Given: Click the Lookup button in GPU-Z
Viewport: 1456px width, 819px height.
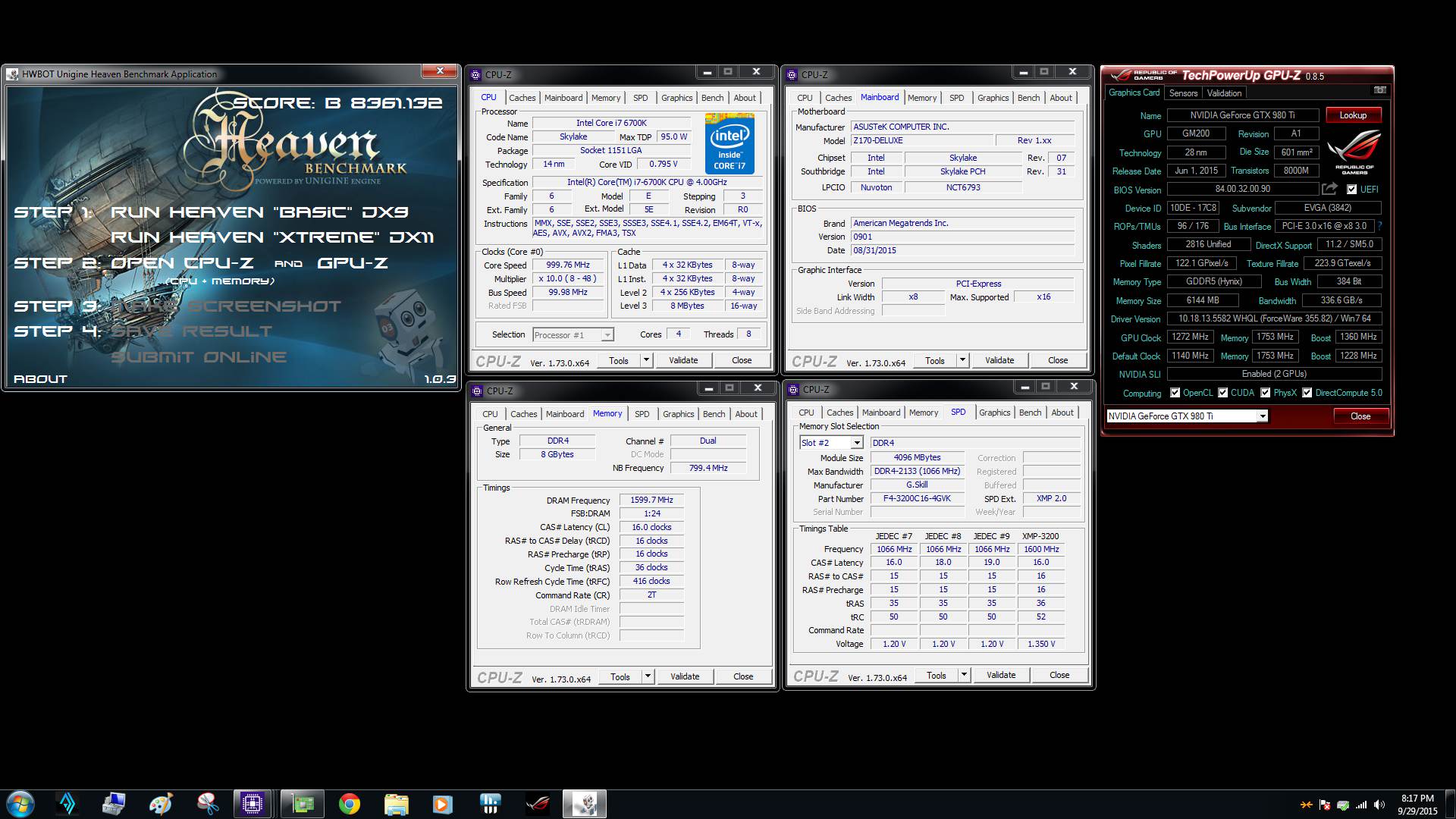Looking at the screenshot, I should [x=1353, y=115].
